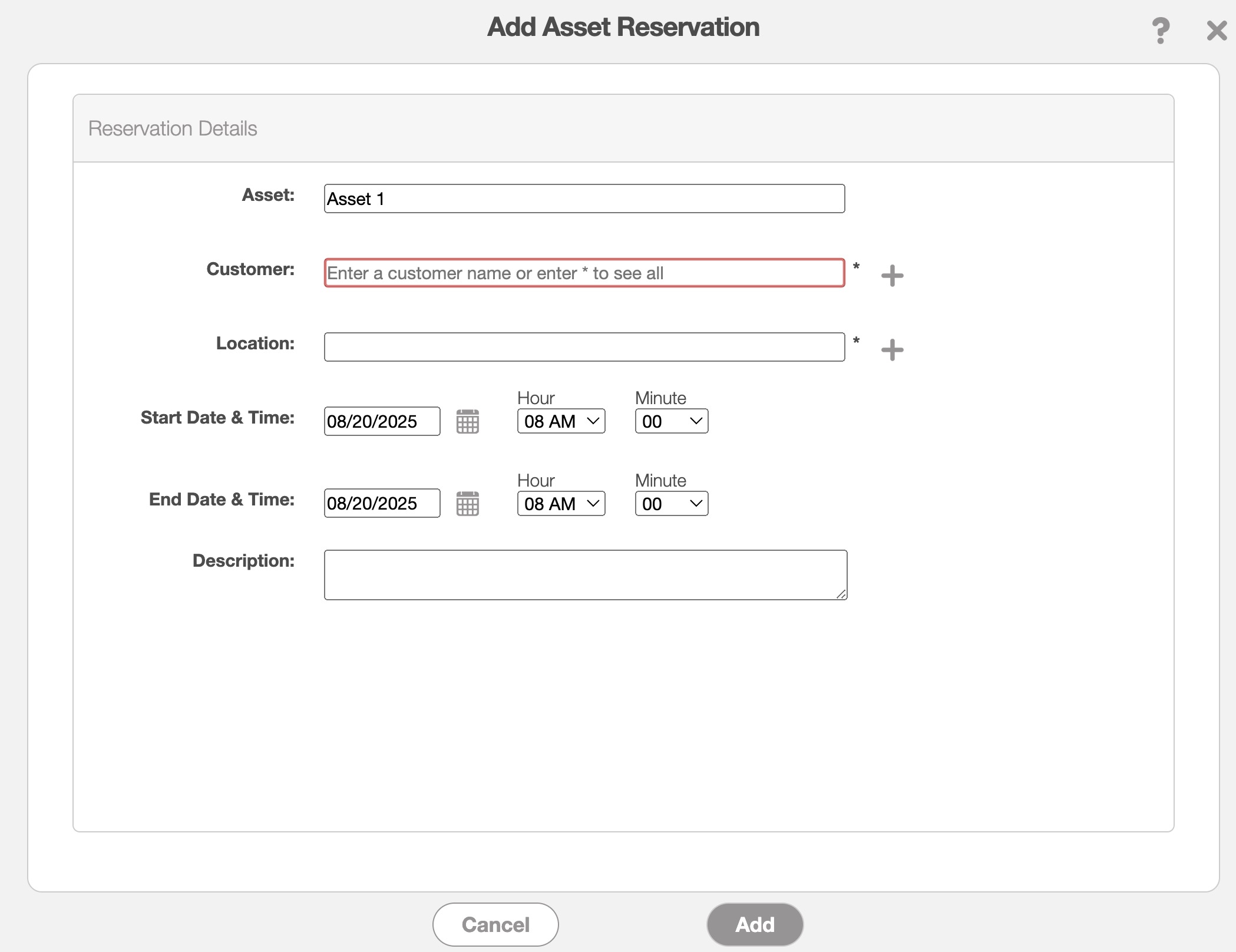
Task: Expand the start time Hour dropdown
Action: (561, 422)
